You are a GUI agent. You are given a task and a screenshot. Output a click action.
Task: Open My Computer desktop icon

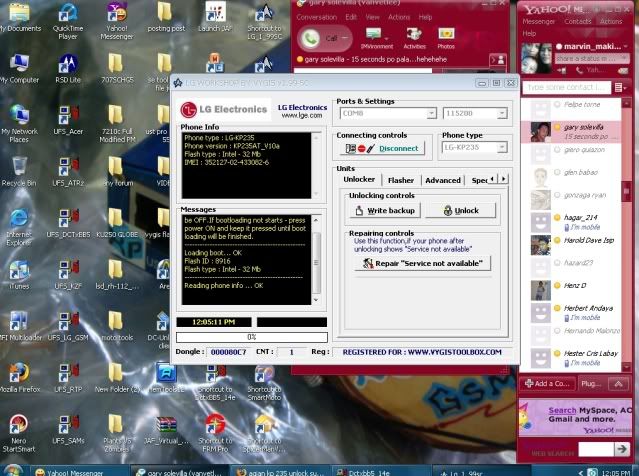(20, 68)
